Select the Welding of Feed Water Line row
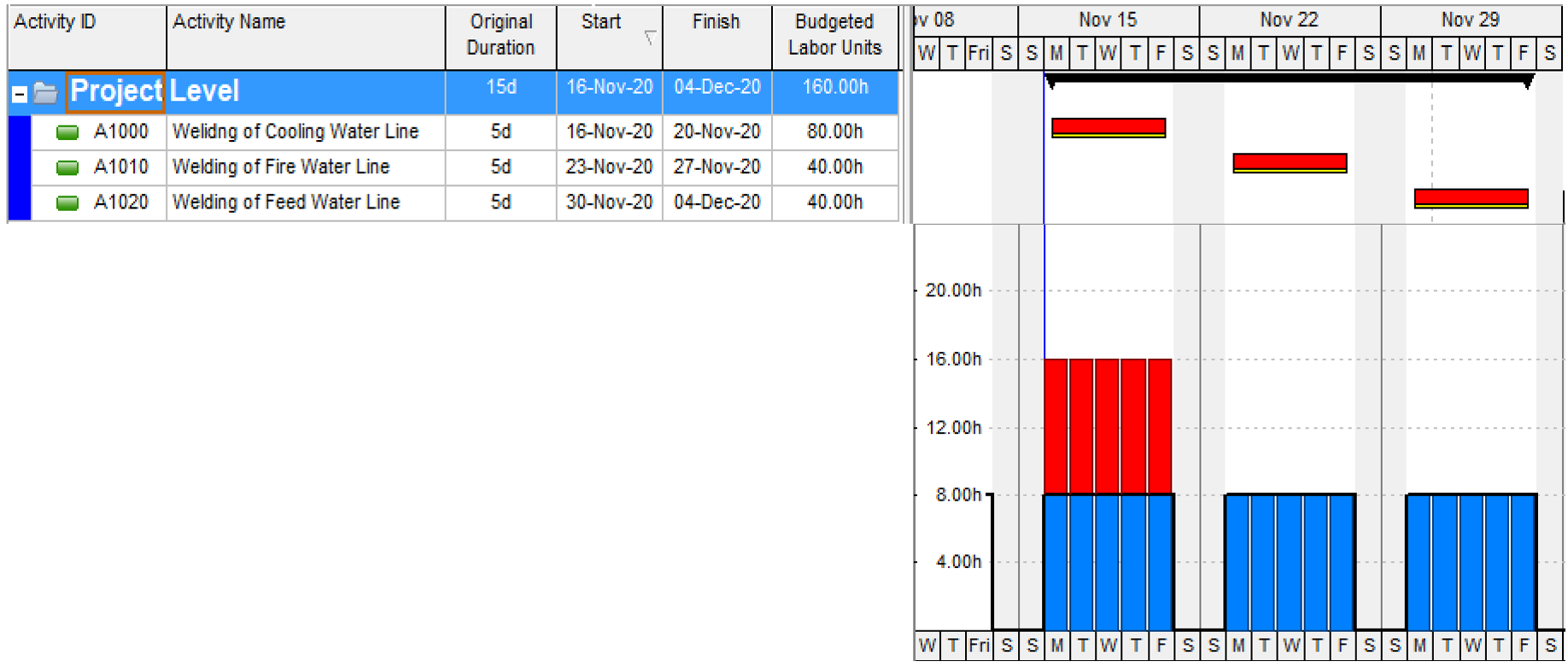 pos(286,202)
